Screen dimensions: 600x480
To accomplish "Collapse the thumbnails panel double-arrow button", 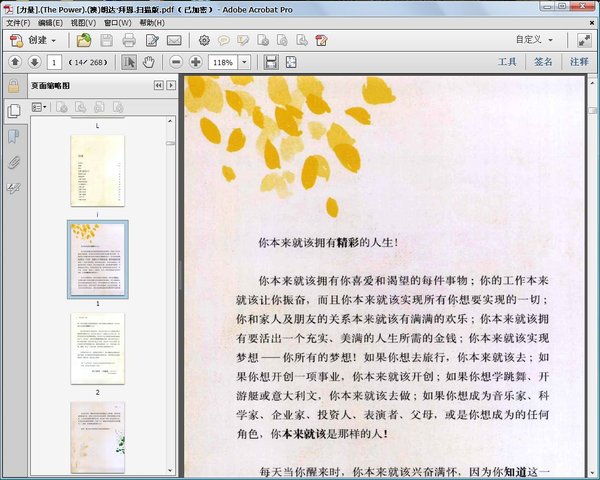I will click(x=158, y=85).
